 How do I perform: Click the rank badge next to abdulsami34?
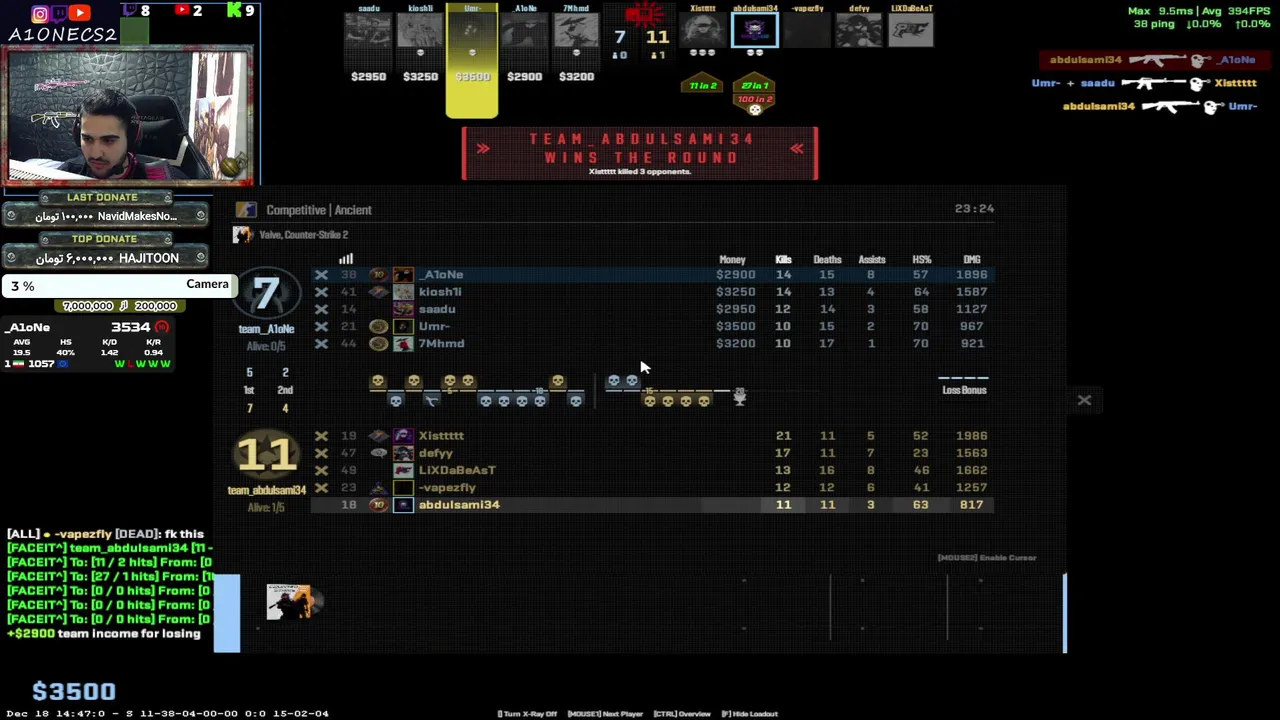[378, 505]
